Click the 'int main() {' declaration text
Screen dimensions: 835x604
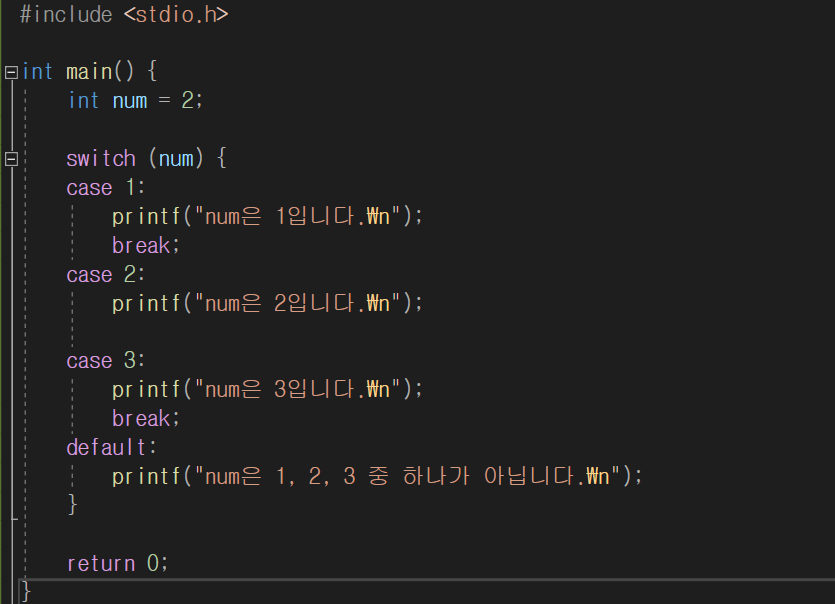click(89, 71)
